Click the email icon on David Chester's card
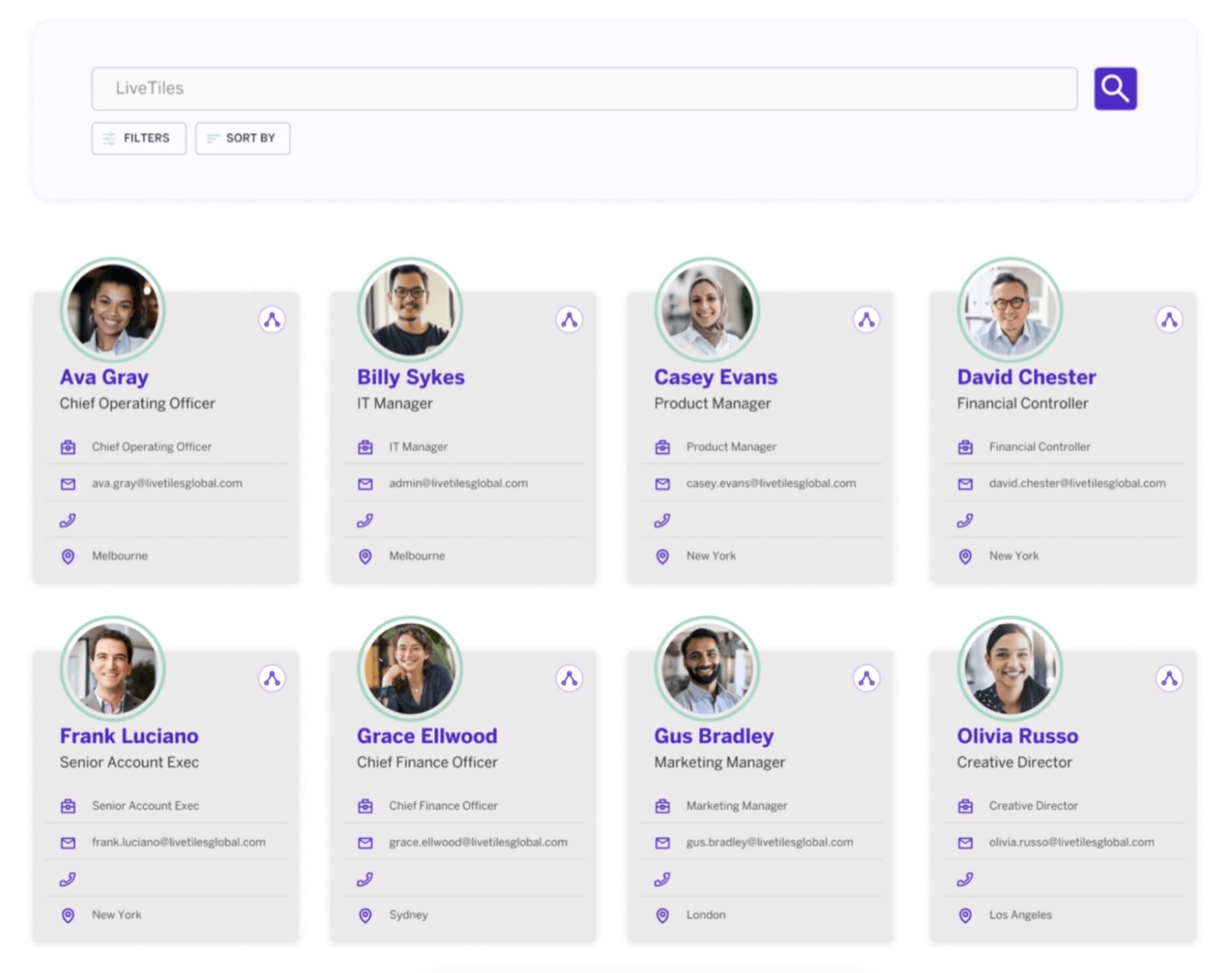Viewport: 1232px width, 973px height. [x=965, y=484]
